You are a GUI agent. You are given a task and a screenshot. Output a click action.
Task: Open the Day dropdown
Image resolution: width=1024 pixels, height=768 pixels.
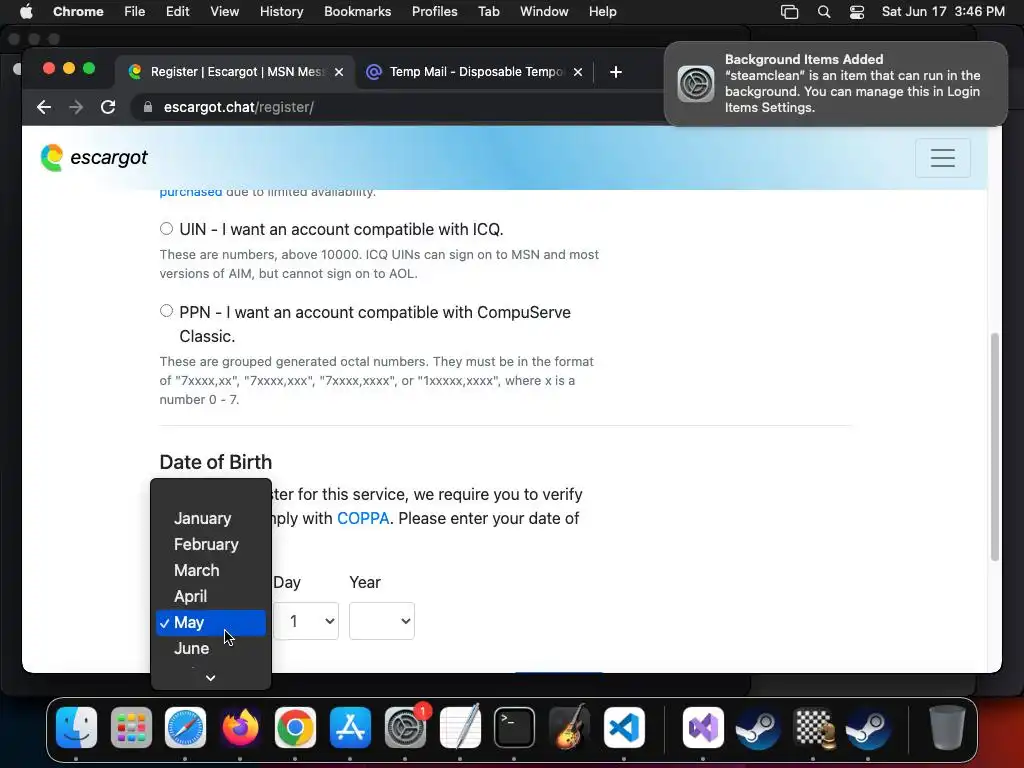(306, 621)
